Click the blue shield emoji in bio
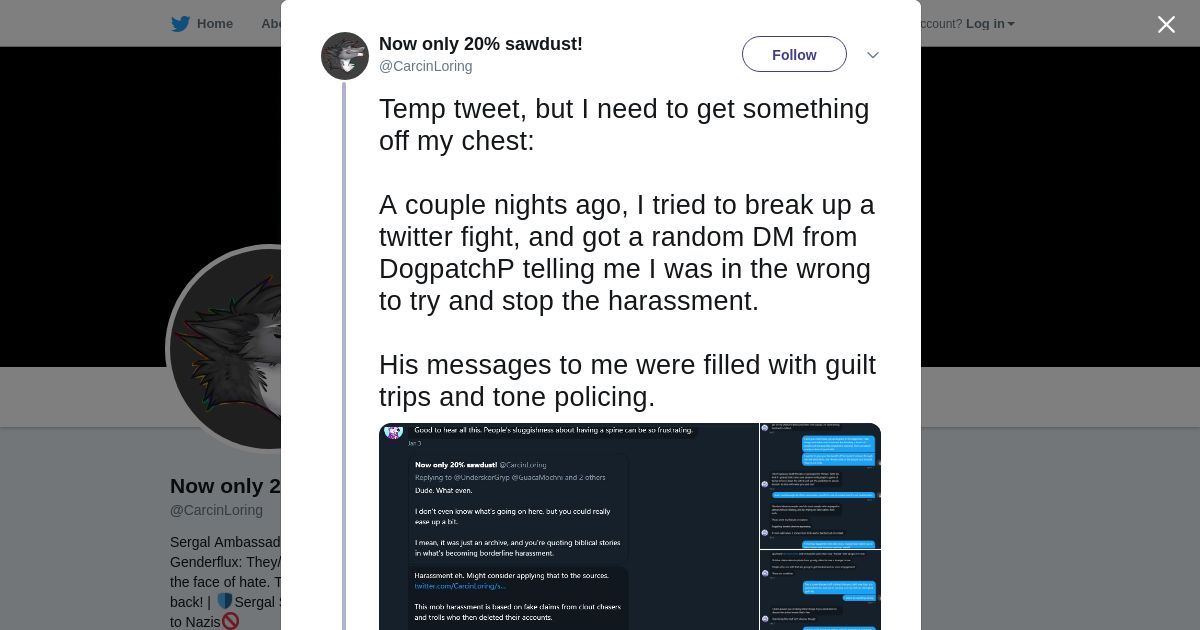Image resolution: width=1200 pixels, height=630 pixels. point(224,601)
